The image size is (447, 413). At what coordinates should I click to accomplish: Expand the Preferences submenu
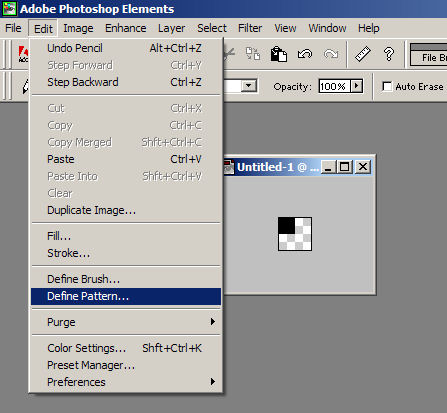tap(213, 382)
